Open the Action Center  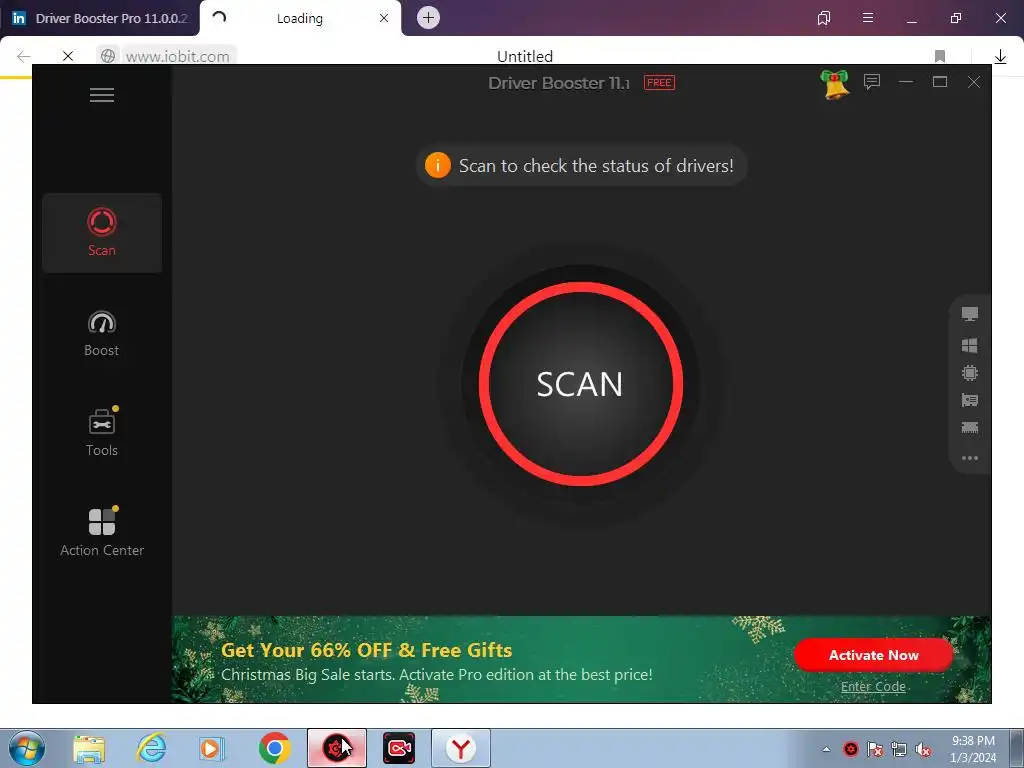click(102, 532)
